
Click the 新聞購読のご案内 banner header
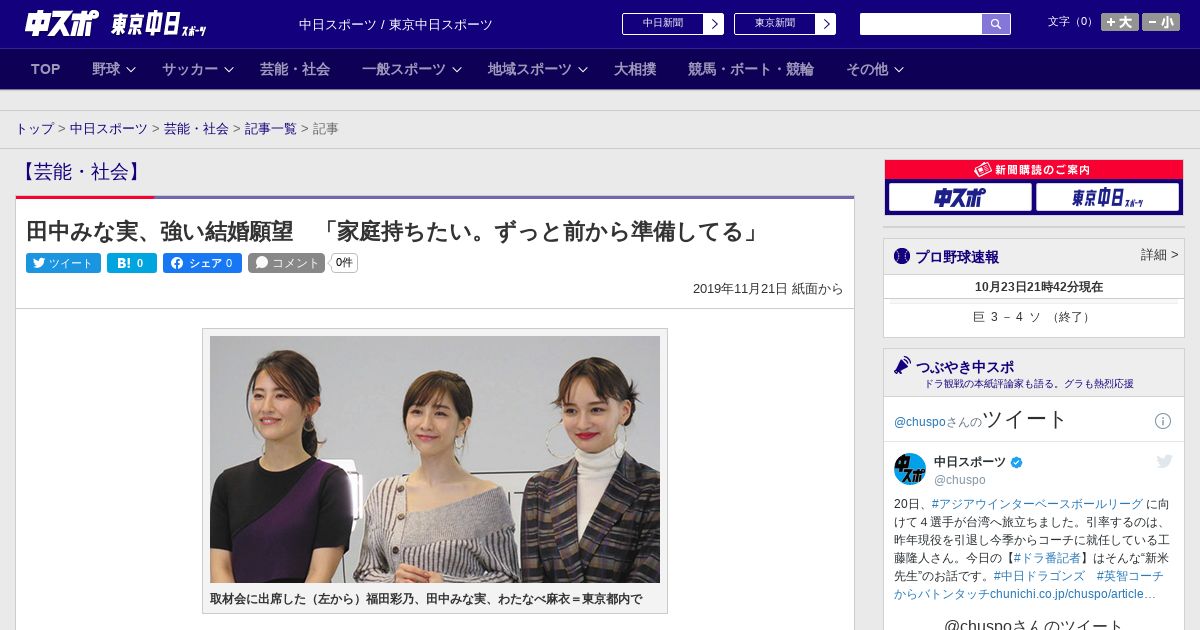[1034, 170]
